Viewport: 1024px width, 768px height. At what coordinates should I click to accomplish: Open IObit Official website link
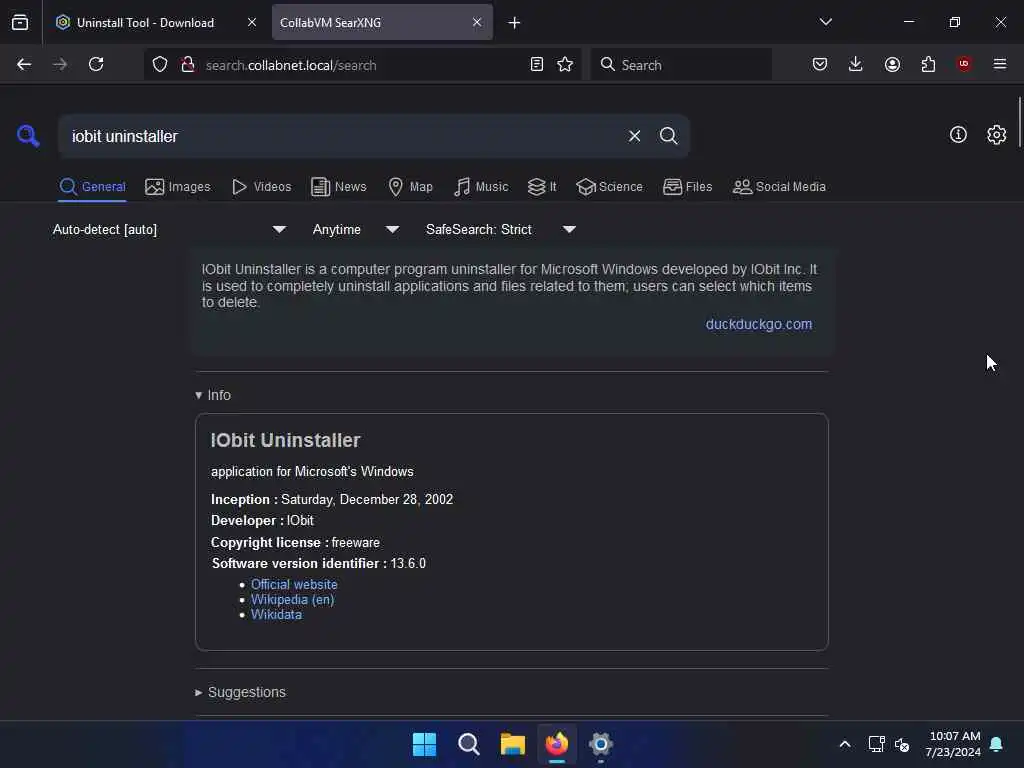294,584
